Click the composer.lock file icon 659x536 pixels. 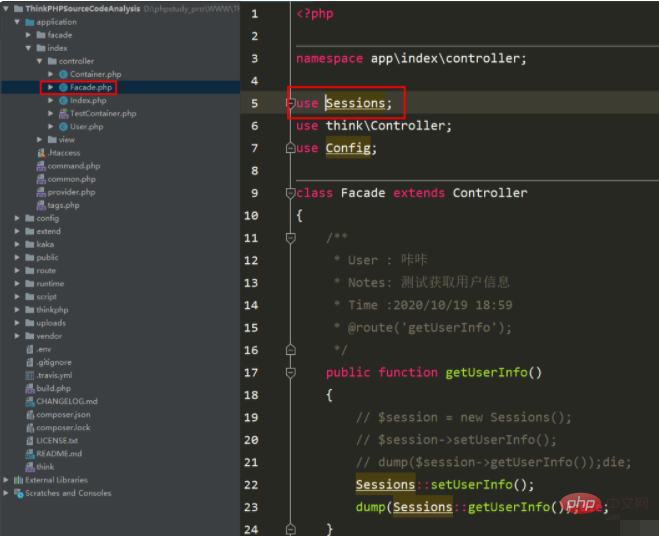30,428
